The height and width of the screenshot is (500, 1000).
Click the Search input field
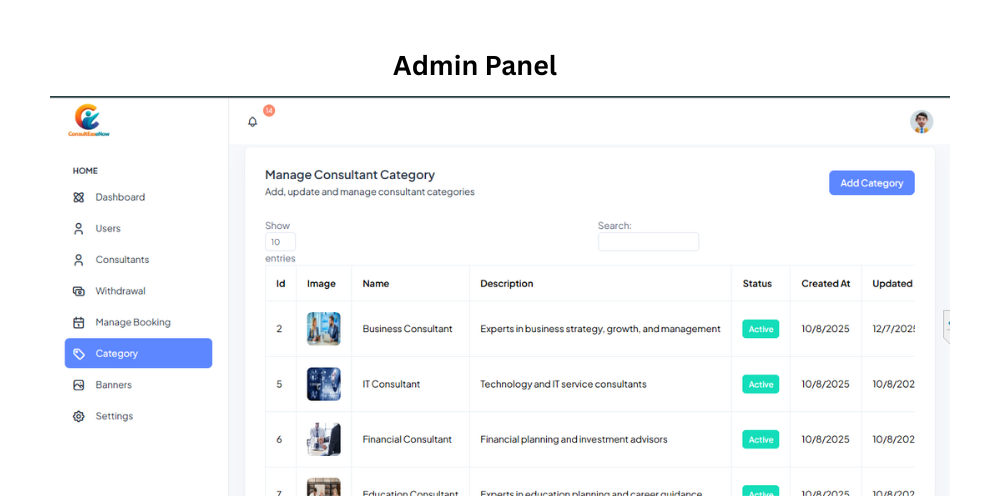coord(649,242)
